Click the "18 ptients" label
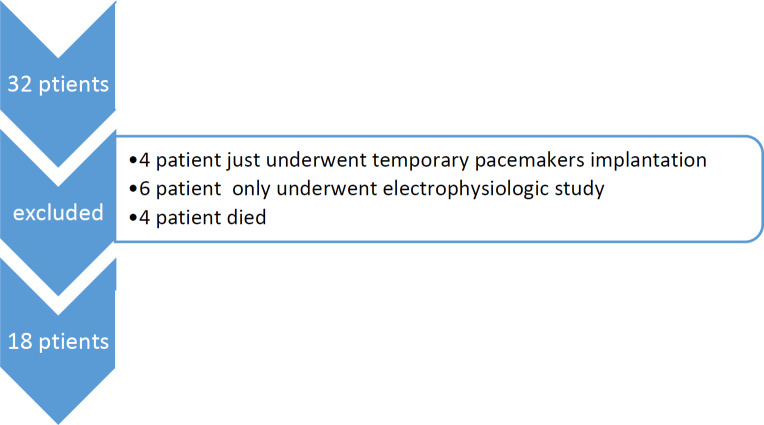Viewport: 764px width, 425px height. pyautogui.click(x=58, y=342)
